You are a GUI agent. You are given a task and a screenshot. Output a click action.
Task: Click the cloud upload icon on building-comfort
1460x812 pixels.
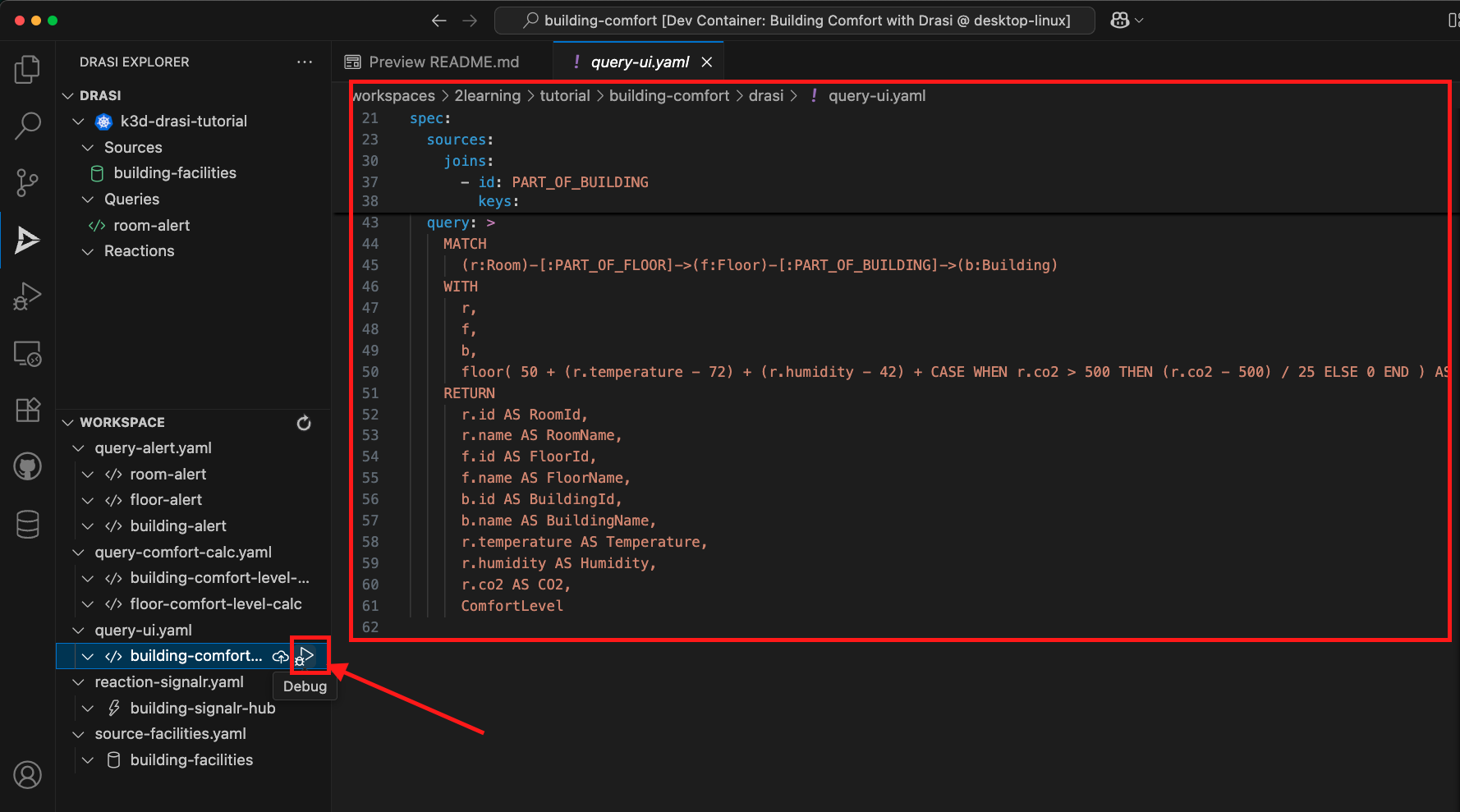click(280, 656)
